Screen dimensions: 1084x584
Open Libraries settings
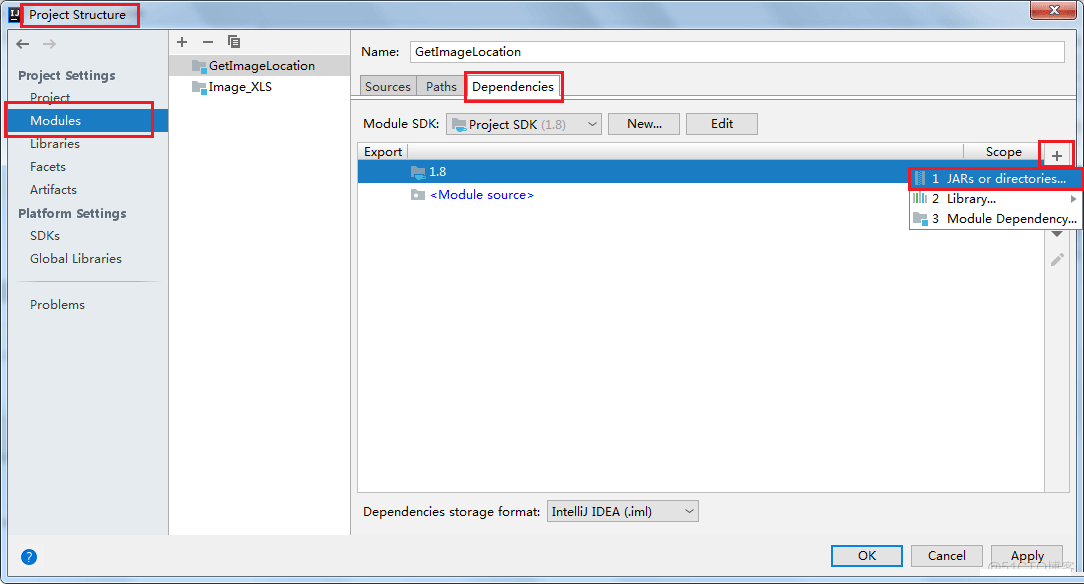(55, 144)
